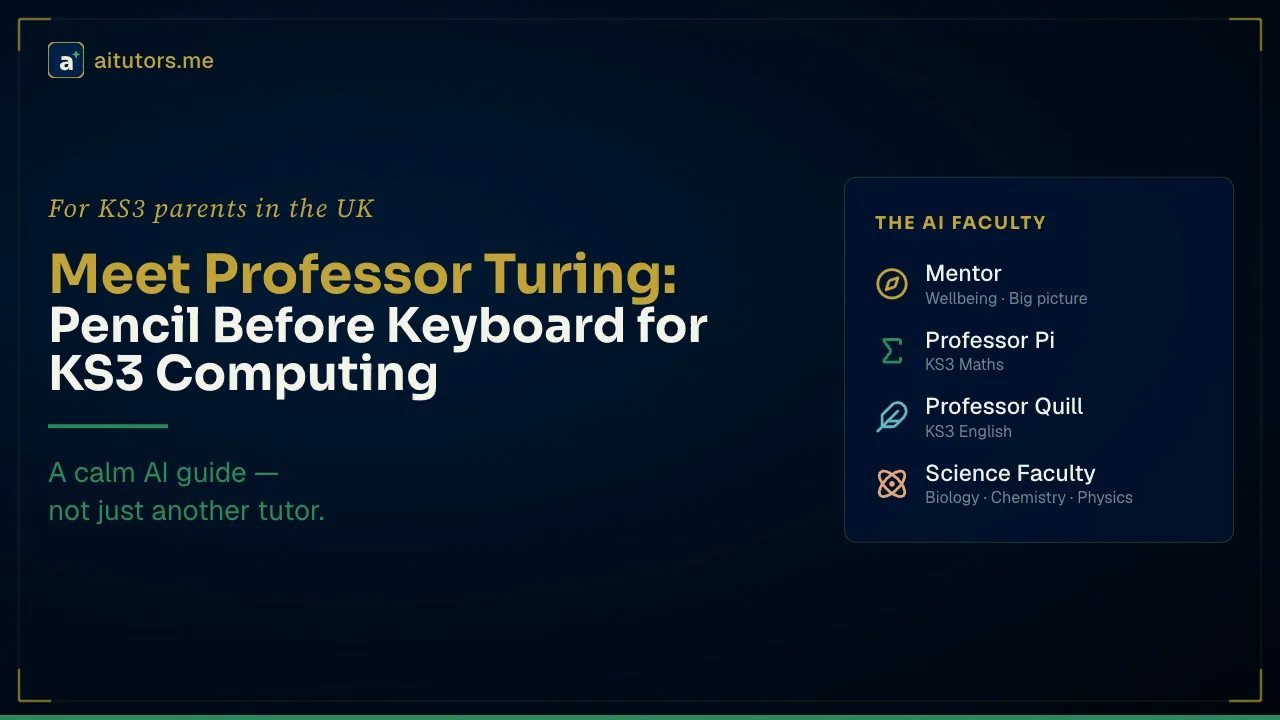Click the "KS3 English" subtitle
Image resolution: width=1280 pixels, height=720 pixels.
click(x=968, y=431)
